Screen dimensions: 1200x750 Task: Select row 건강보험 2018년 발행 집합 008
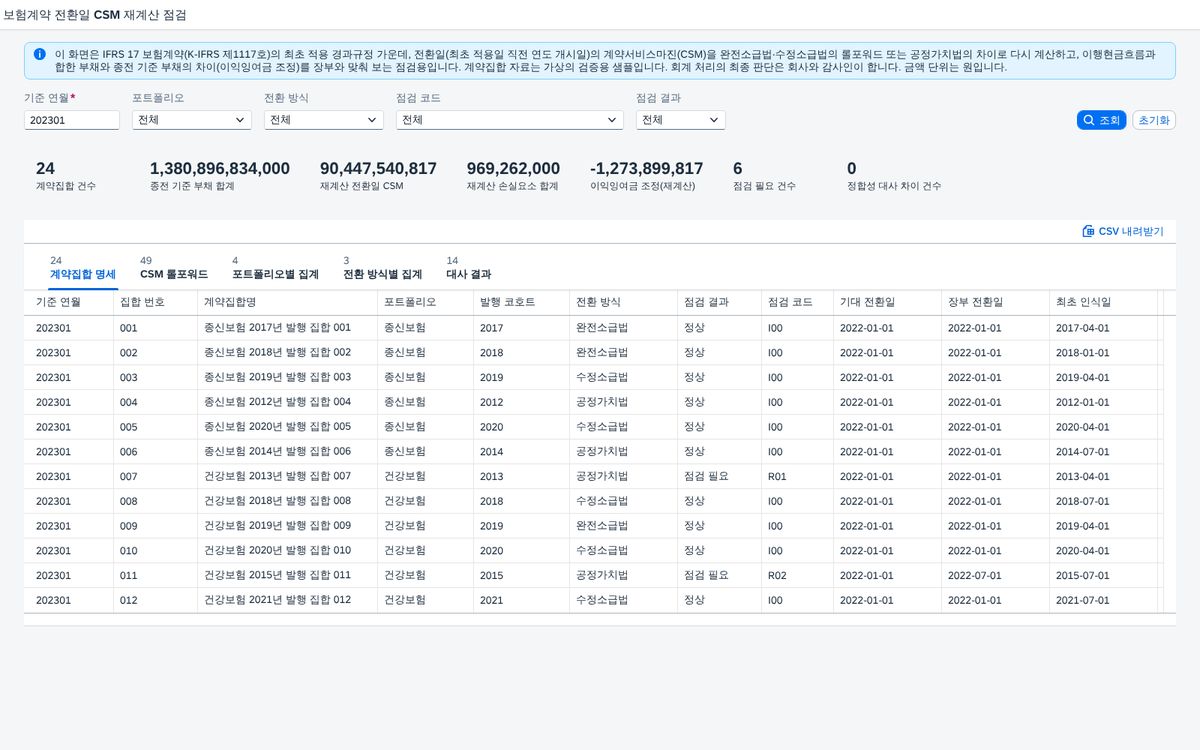tap(596, 501)
